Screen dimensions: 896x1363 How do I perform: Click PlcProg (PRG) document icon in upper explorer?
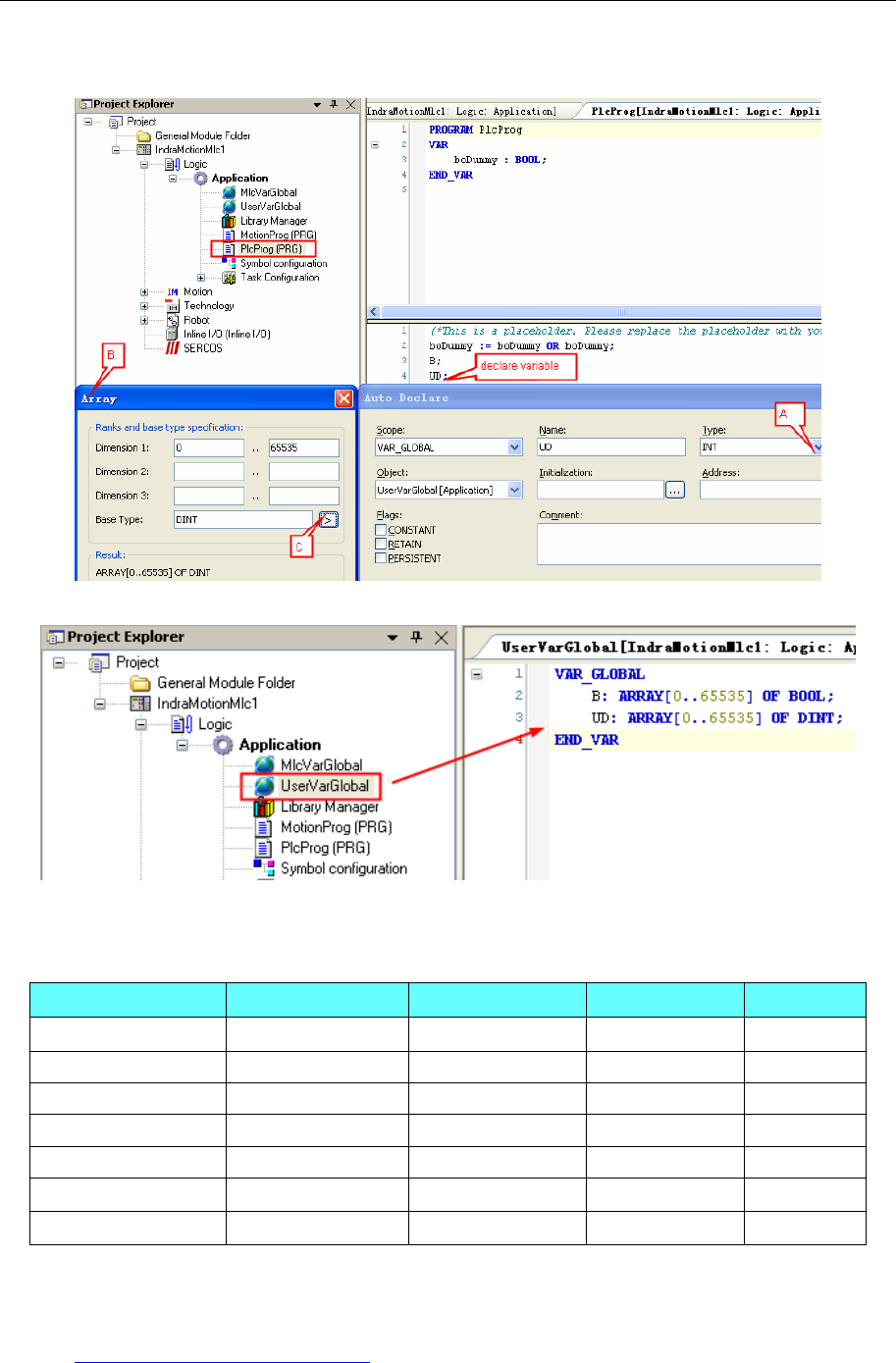coord(229,249)
